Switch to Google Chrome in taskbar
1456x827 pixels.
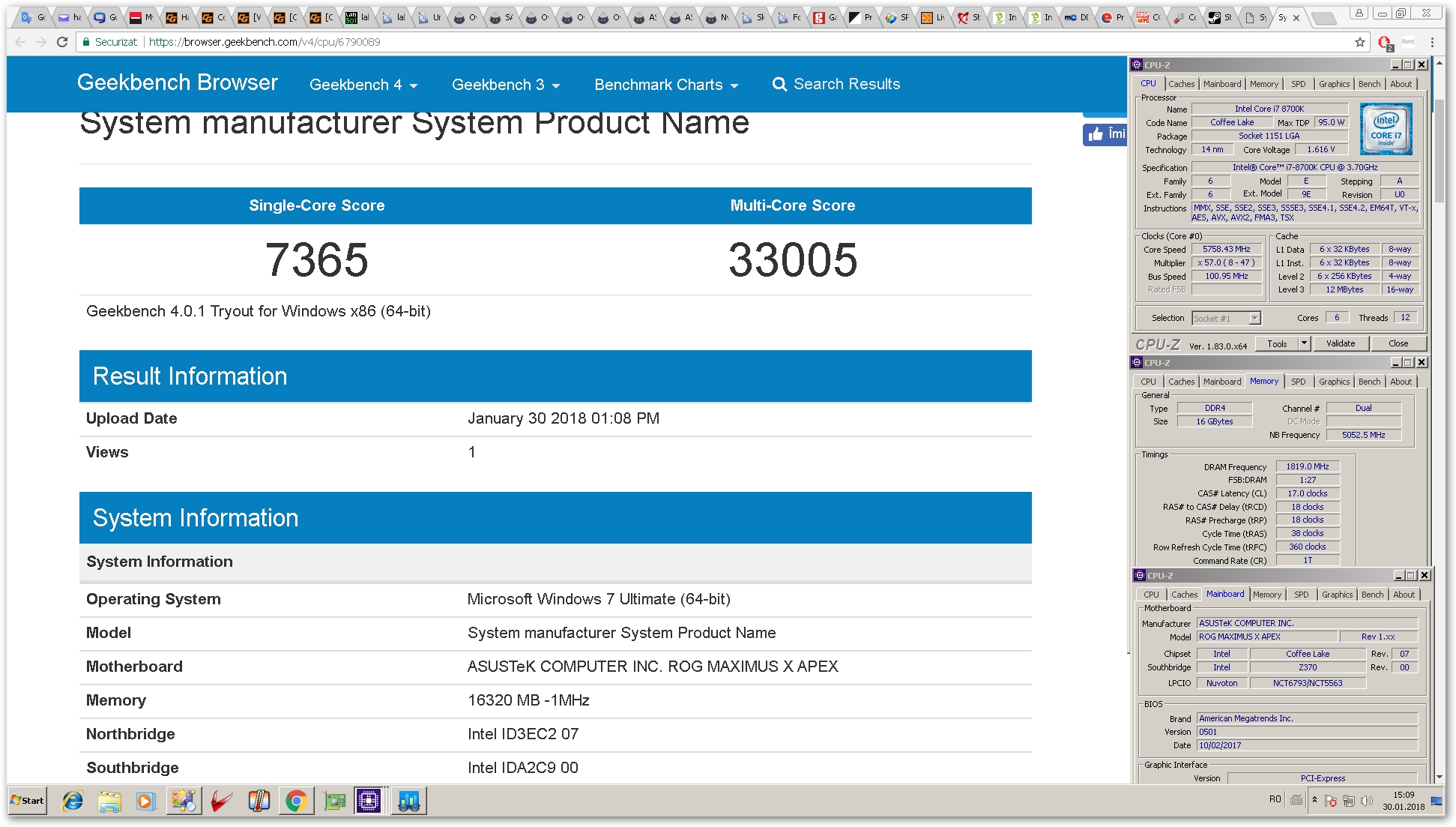pos(296,801)
